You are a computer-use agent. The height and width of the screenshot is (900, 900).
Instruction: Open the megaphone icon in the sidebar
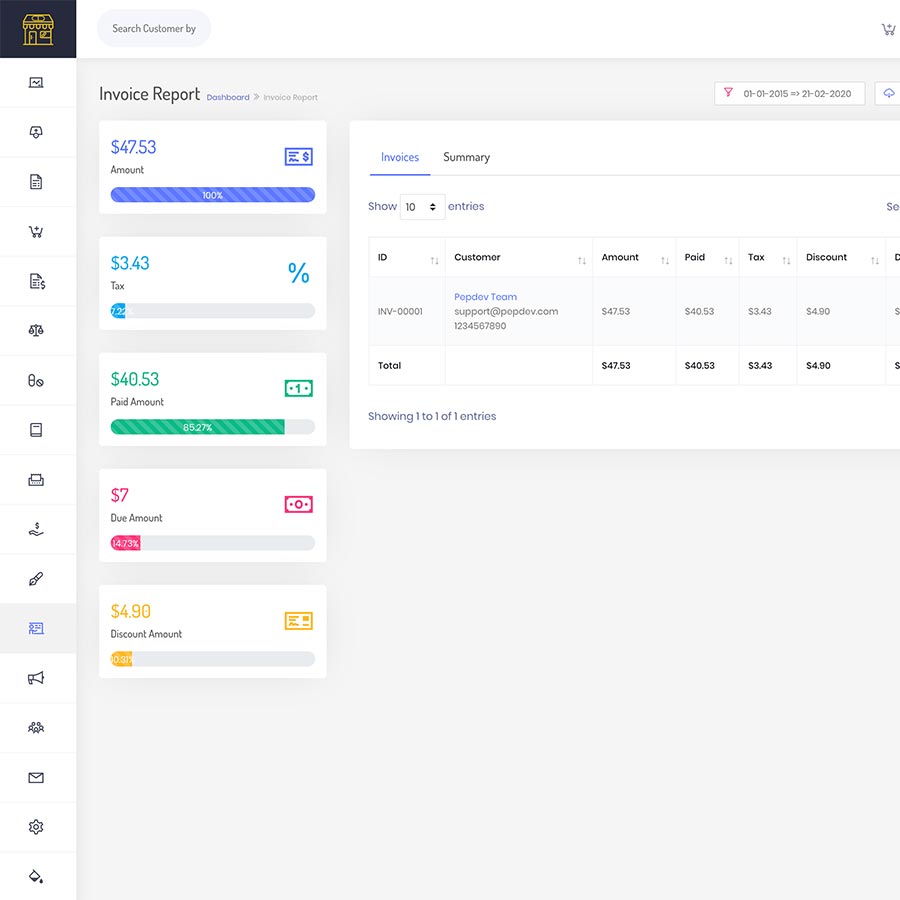[36, 678]
